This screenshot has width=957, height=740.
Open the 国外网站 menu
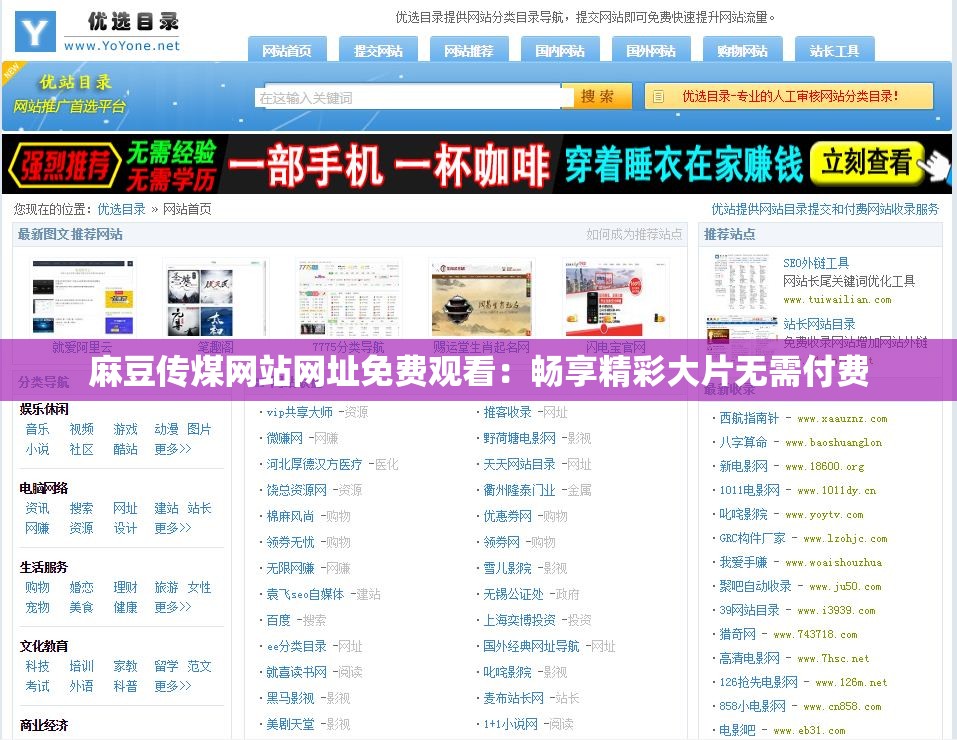[652, 49]
